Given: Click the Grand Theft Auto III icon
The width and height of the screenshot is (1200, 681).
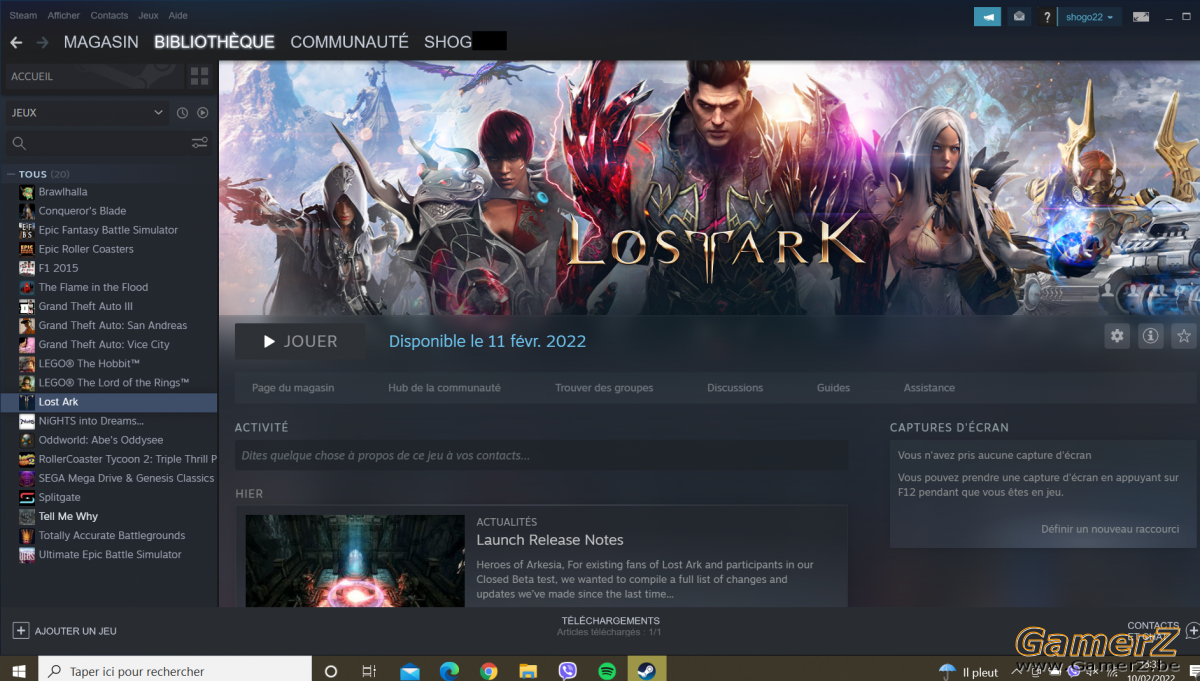Looking at the screenshot, I should [x=27, y=306].
